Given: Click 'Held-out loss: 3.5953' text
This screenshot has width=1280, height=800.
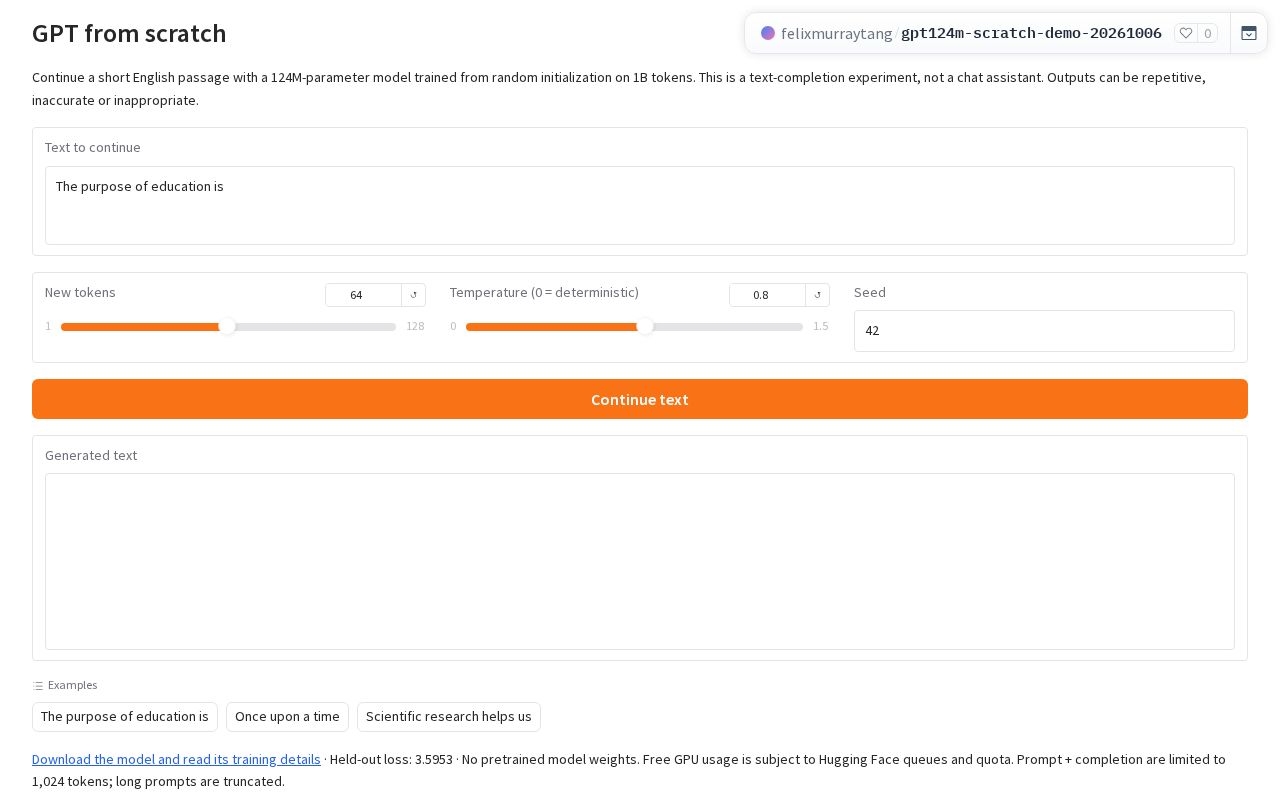Looking at the screenshot, I should coord(391,759).
